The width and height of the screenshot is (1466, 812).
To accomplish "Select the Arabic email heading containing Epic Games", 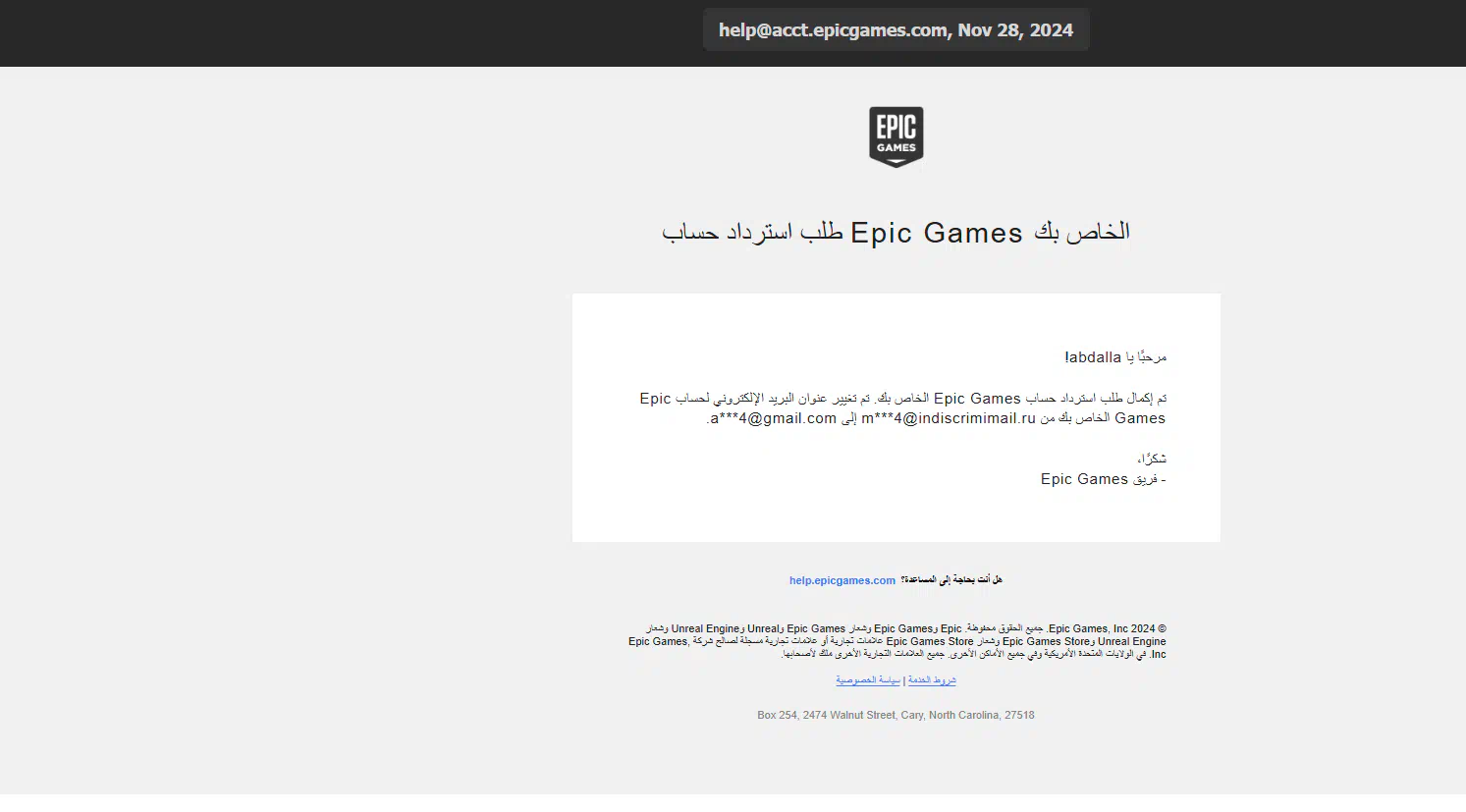I will tap(896, 233).
